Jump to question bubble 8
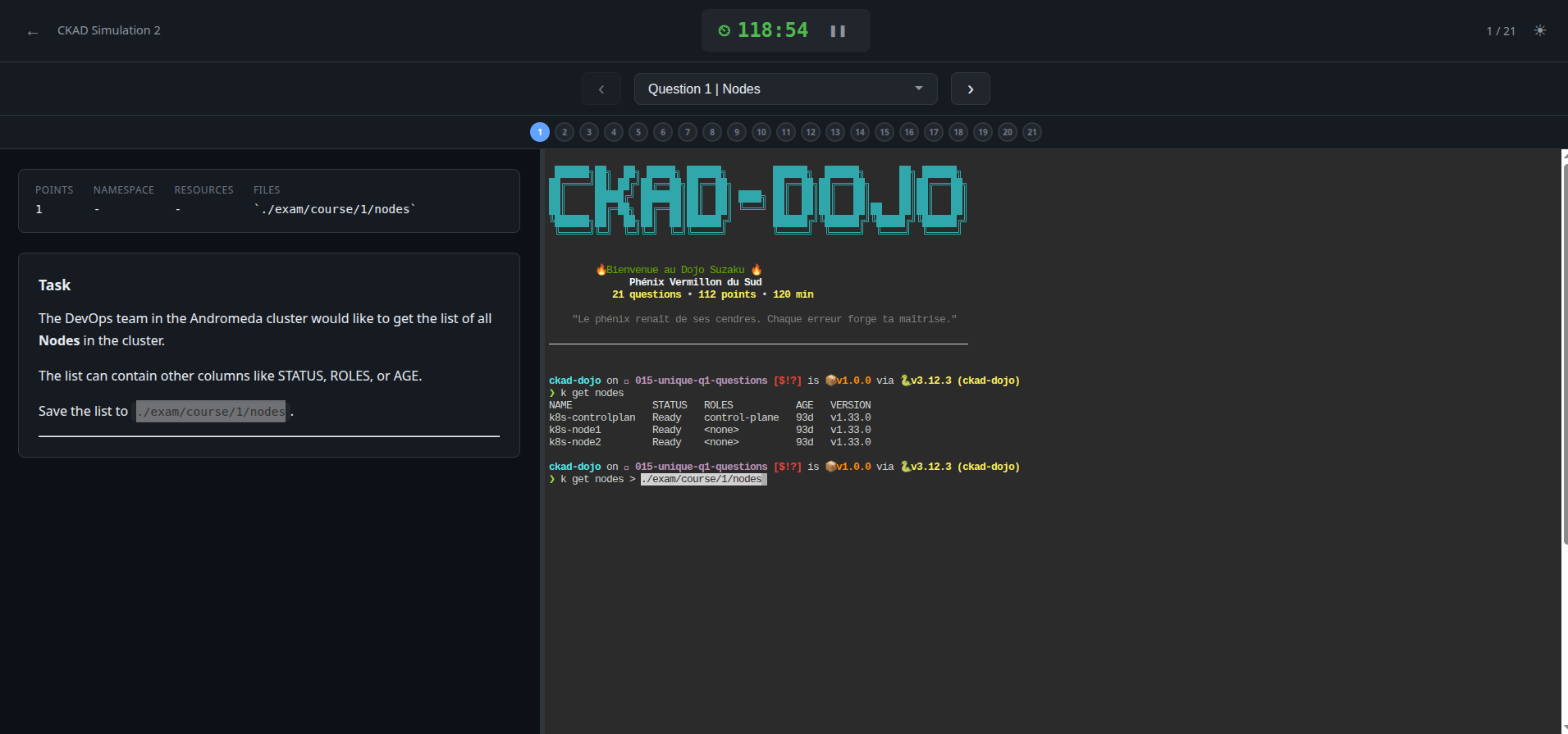The height and width of the screenshot is (734, 1568). click(712, 132)
